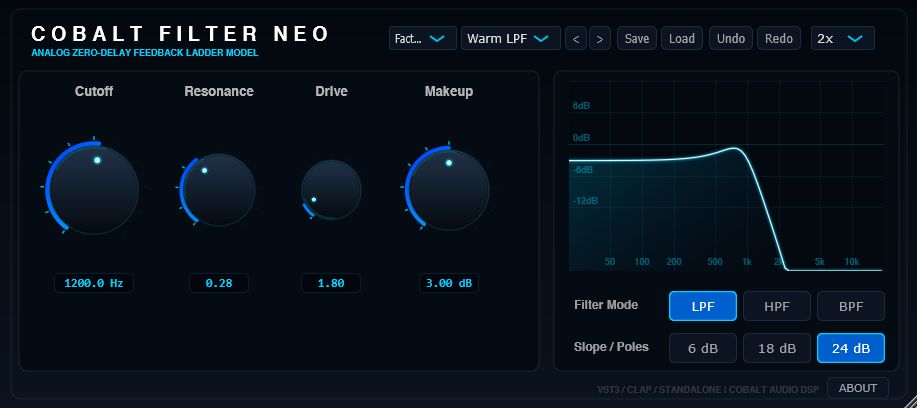
Task: Select HPF filter mode
Action: (x=777, y=306)
